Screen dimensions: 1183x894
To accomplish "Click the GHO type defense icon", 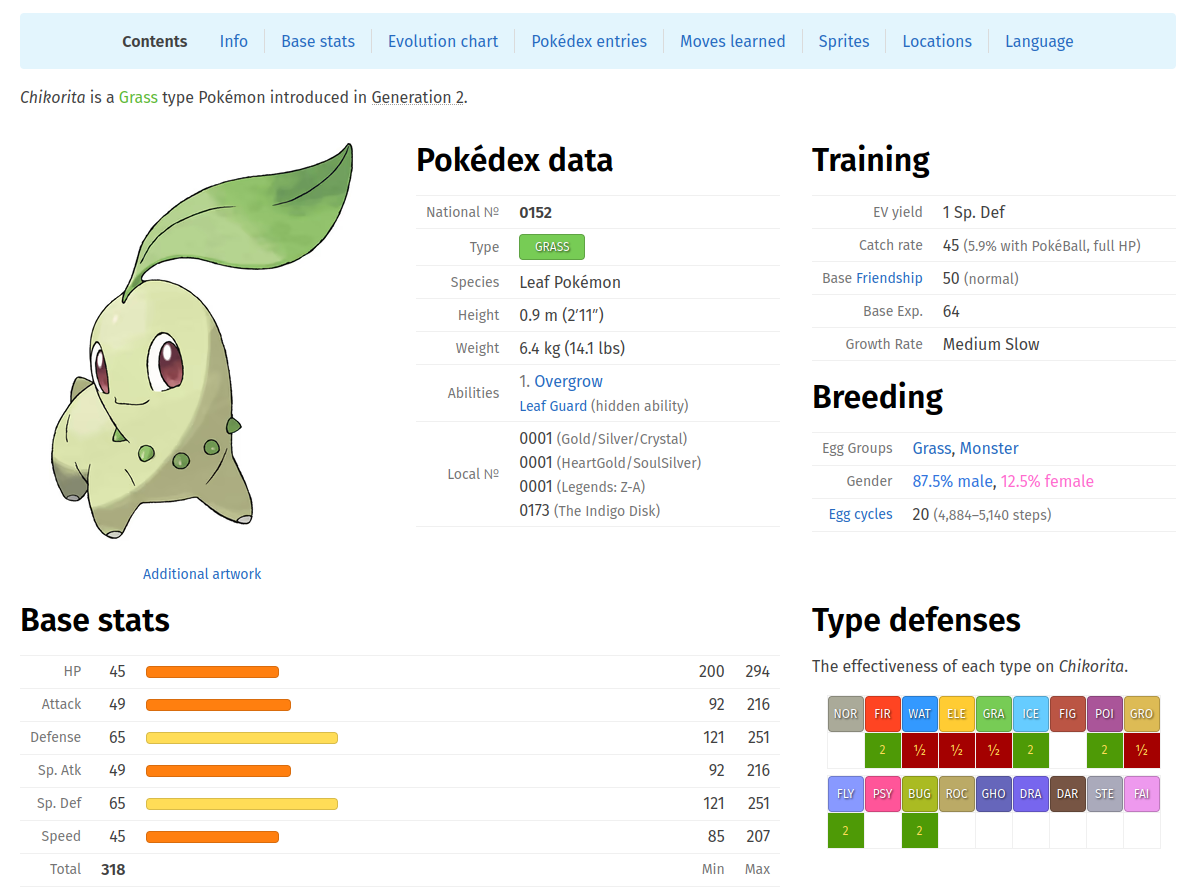I will tap(993, 793).
